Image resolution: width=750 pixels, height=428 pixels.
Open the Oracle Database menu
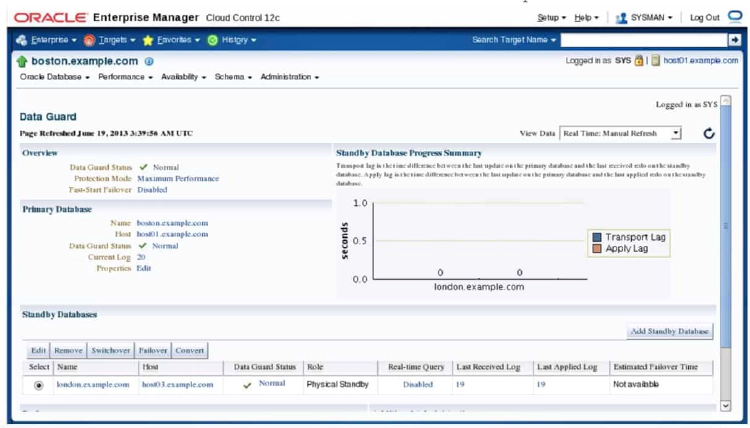(x=55, y=77)
